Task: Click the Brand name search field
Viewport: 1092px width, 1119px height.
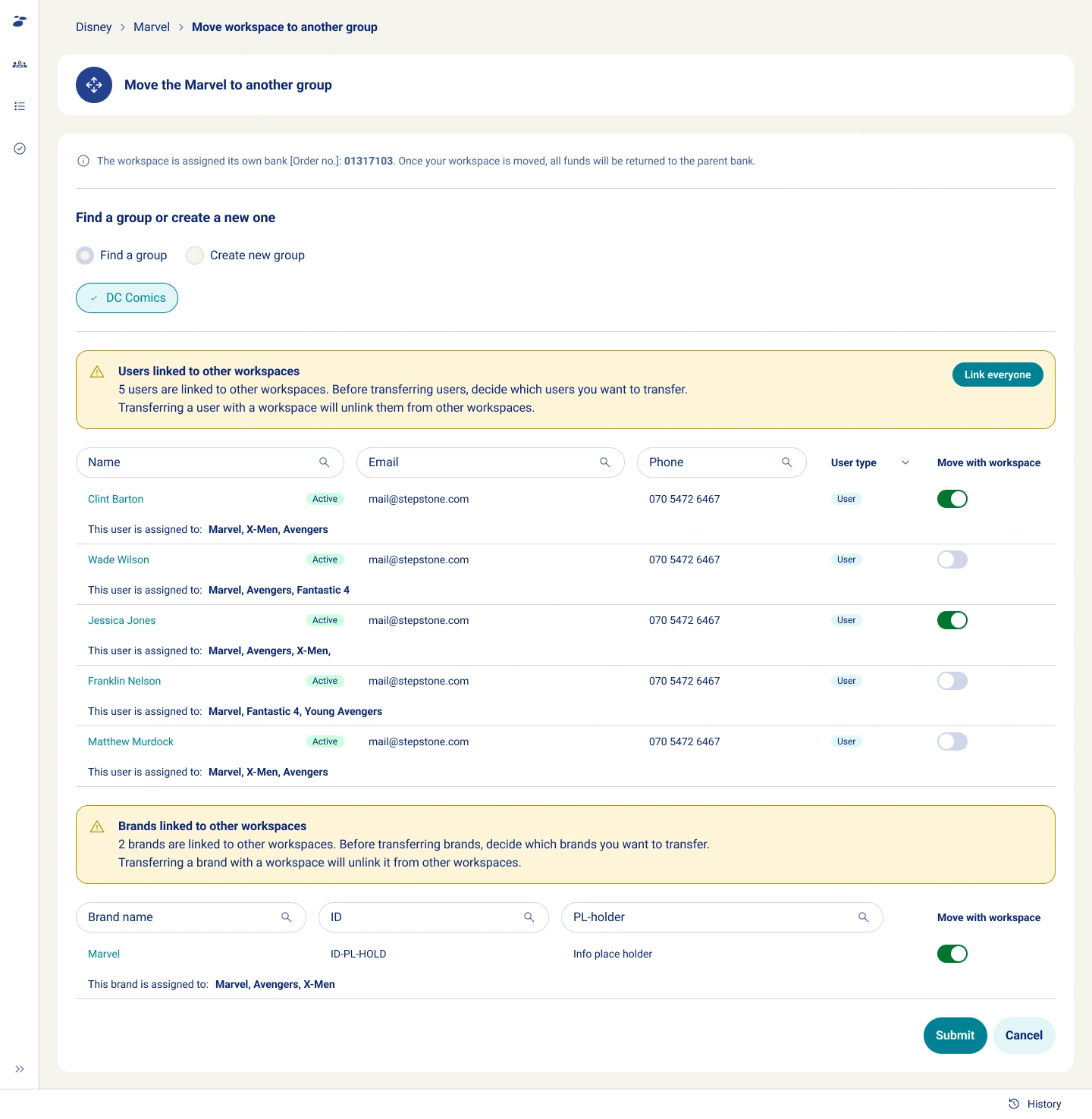Action: click(x=182, y=917)
